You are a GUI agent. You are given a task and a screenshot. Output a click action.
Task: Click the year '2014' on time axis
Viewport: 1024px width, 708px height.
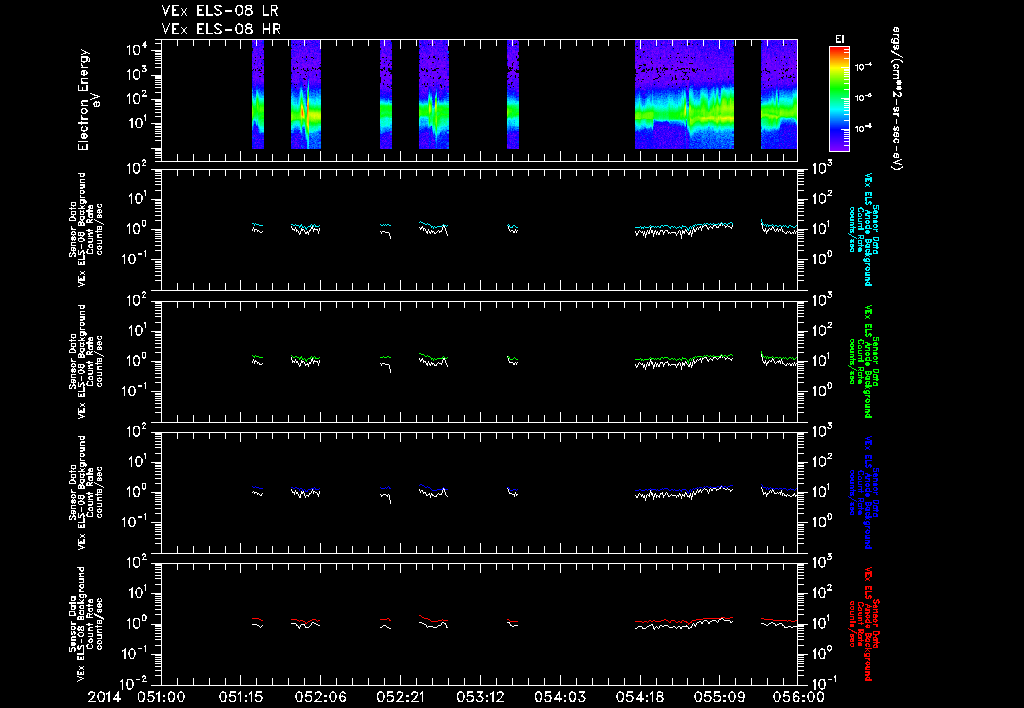[104, 698]
